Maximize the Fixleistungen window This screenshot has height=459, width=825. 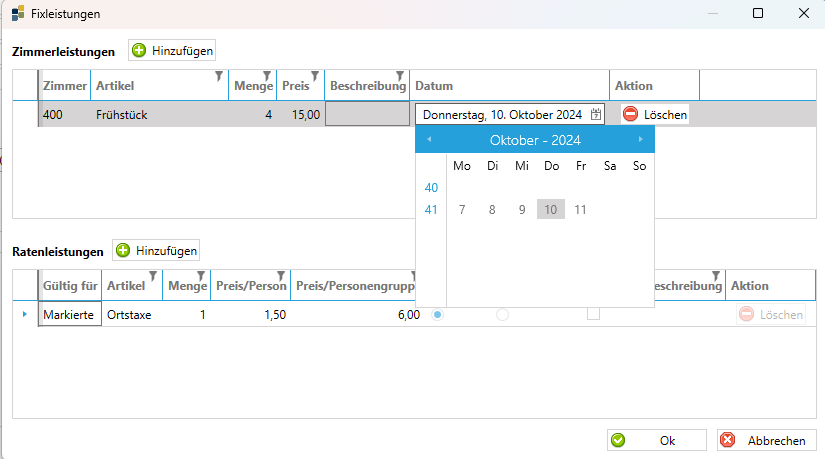point(758,13)
